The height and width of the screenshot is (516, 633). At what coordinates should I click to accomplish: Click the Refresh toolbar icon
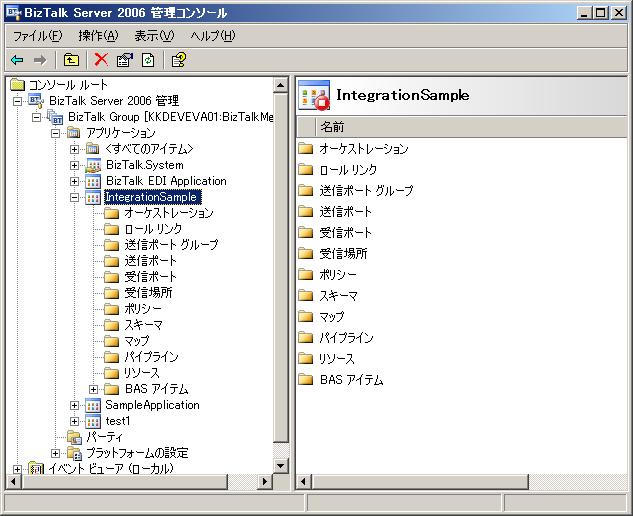tap(148, 60)
